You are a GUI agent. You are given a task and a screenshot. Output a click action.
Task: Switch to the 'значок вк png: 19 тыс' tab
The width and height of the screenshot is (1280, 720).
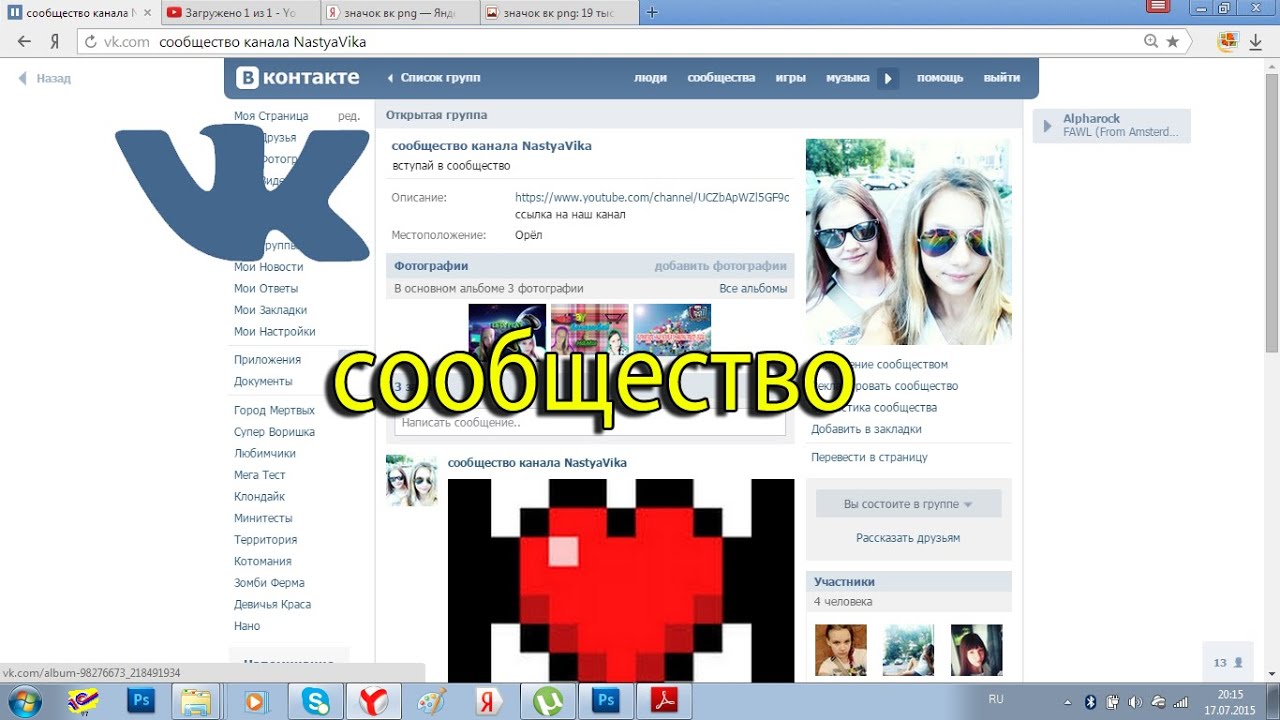coord(558,13)
